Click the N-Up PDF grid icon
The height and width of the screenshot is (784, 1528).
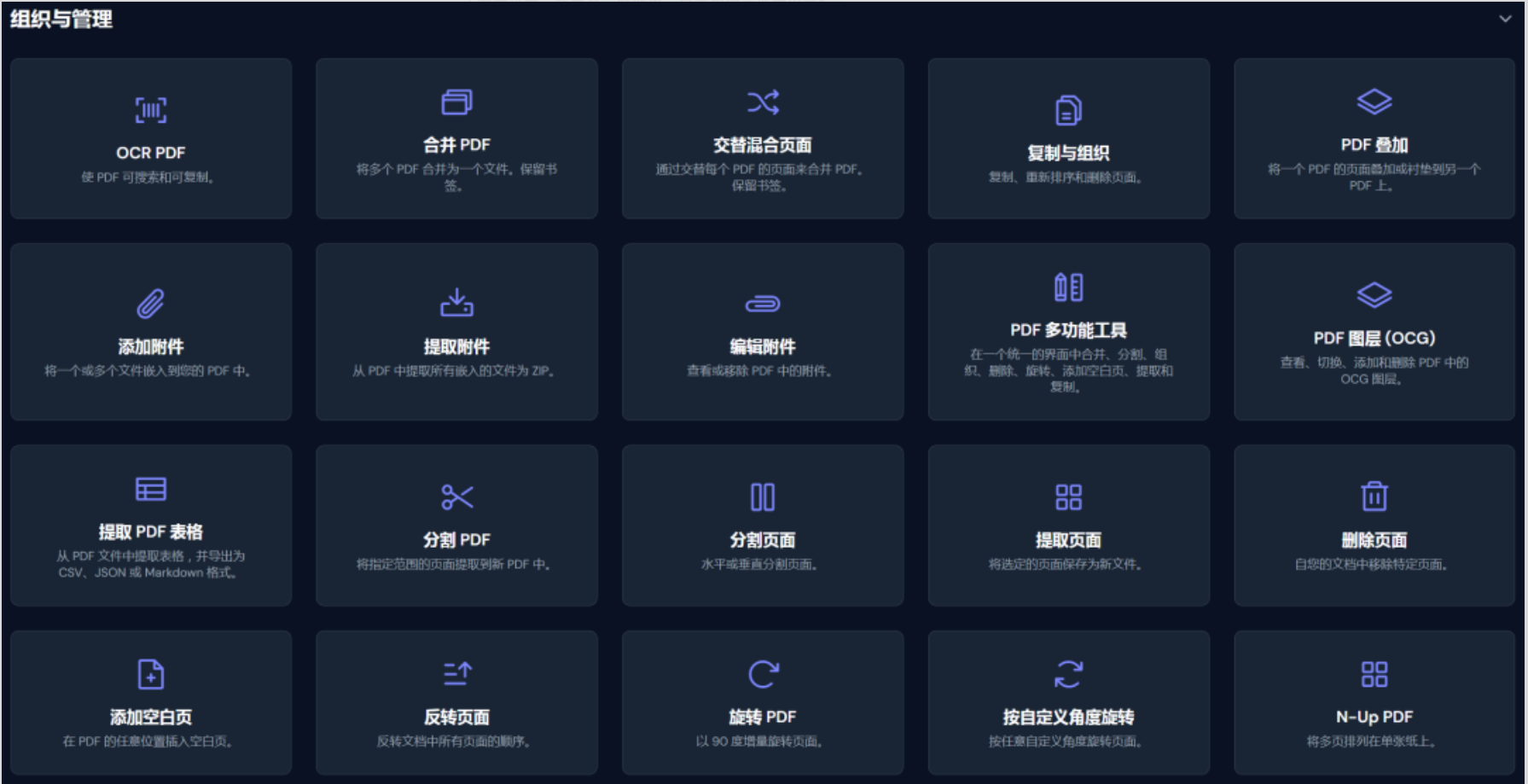pyautogui.click(x=1374, y=674)
